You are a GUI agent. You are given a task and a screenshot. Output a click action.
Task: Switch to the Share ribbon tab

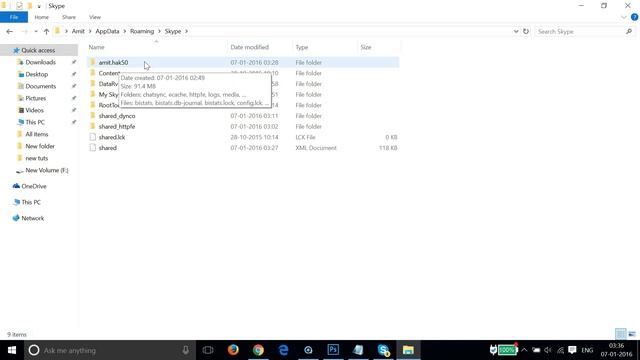point(69,17)
